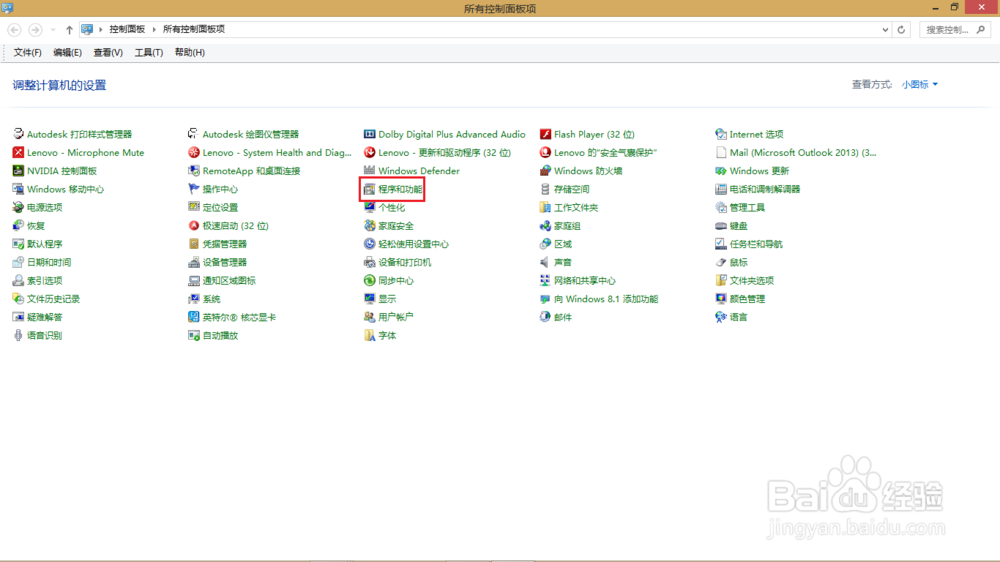This screenshot has width=1000, height=562.
Task: Open 轻松使用设置中心 link
Action: [414, 244]
